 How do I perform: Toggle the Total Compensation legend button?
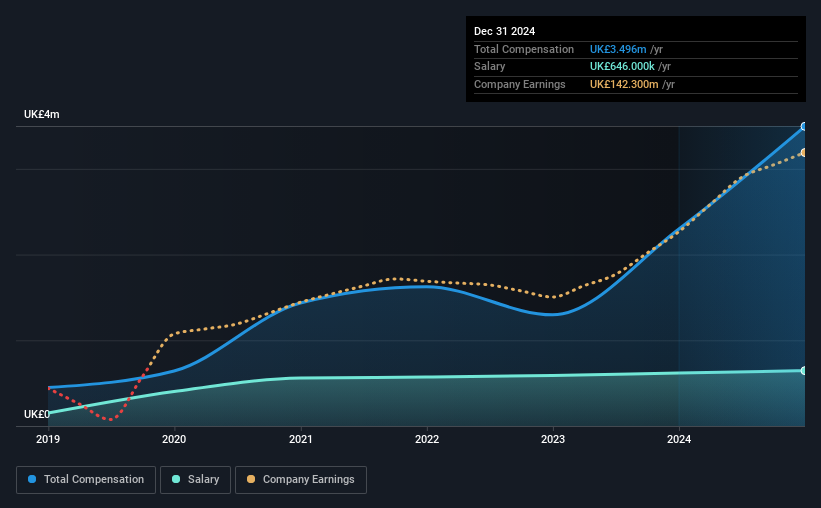coord(86,480)
